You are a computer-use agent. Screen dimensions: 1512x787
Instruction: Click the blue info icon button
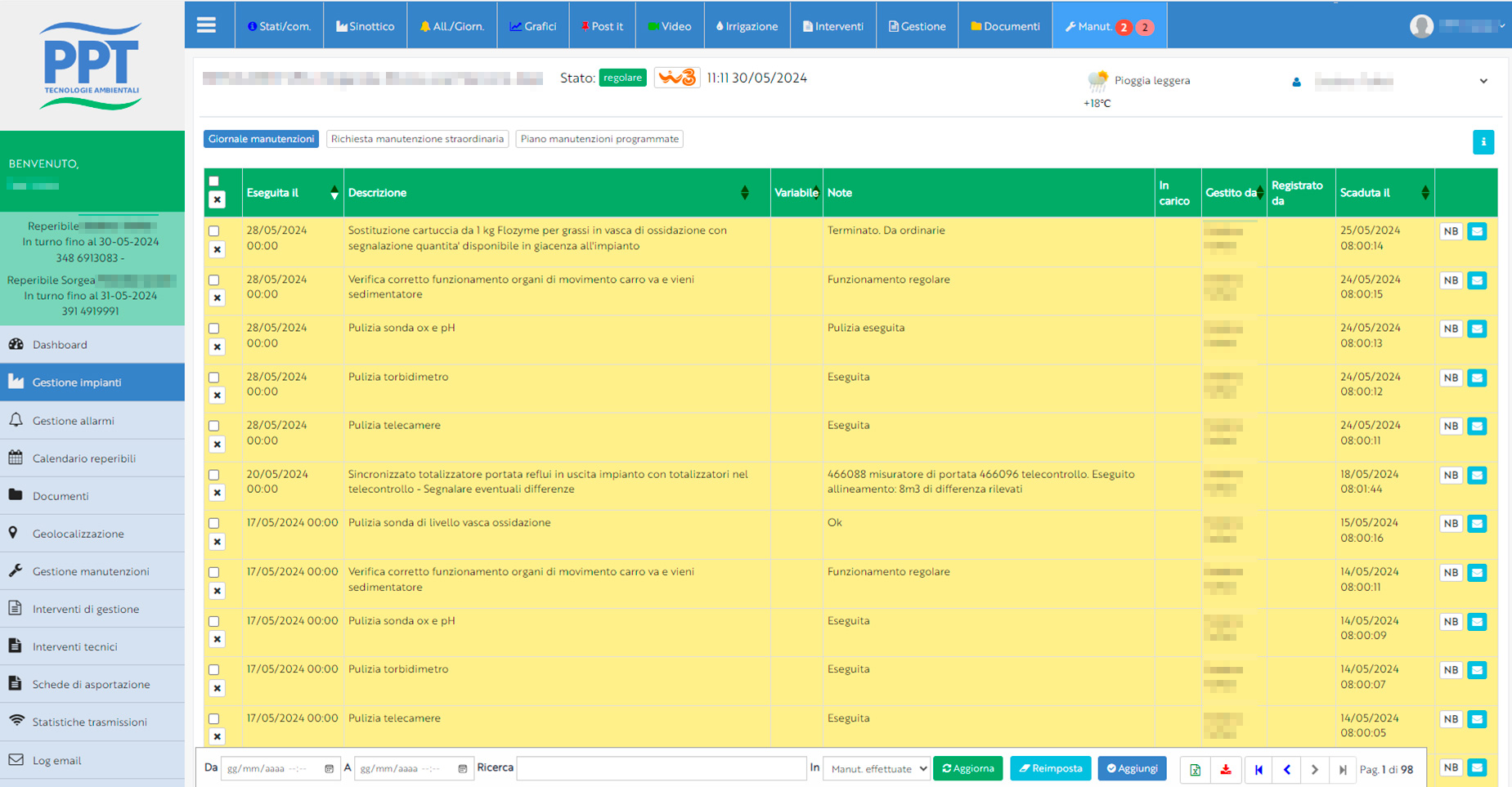[1483, 142]
